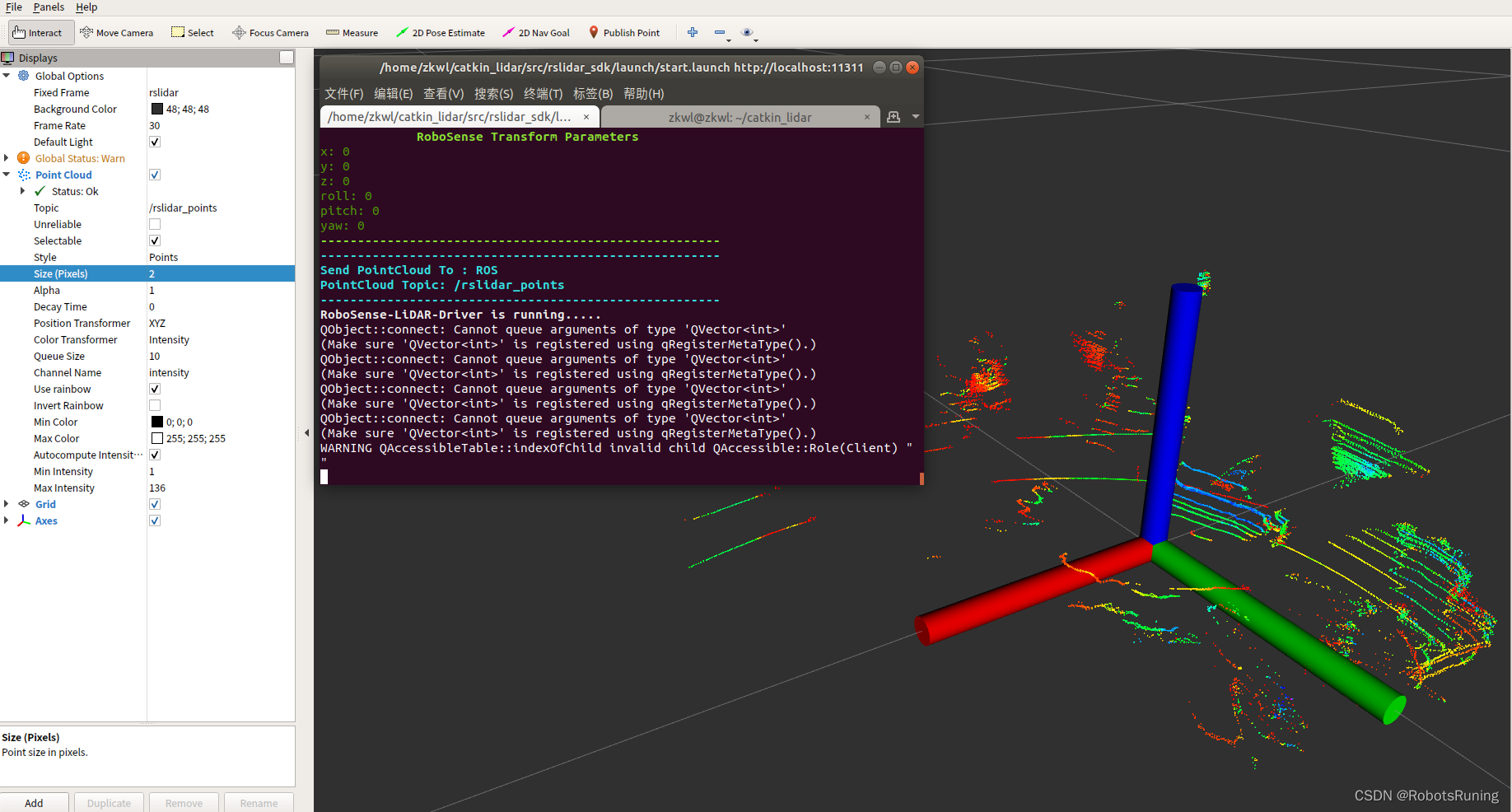Toggle the Use rainbow checkbox
Viewport: 1512px width, 812px height.
click(155, 389)
